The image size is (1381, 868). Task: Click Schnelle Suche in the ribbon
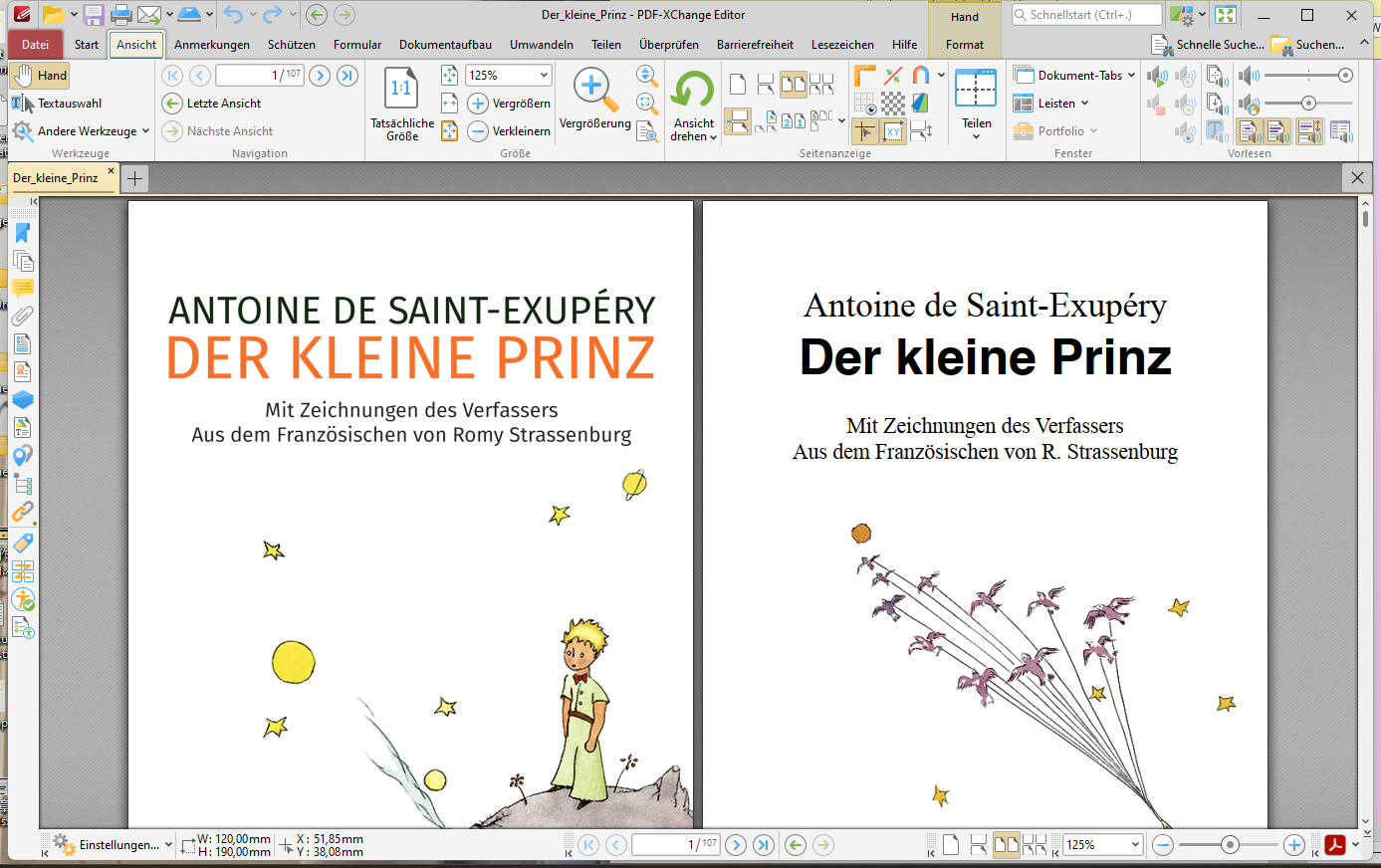[x=1208, y=44]
